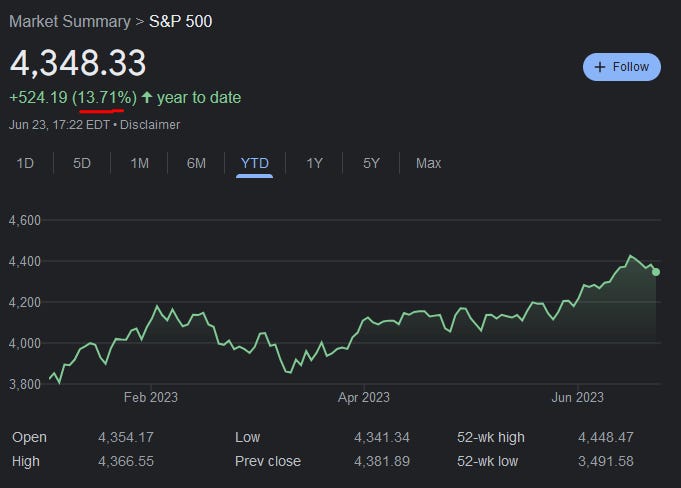Click the green up arrow beside year to date
The width and height of the screenshot is (681, 488).
147,97
